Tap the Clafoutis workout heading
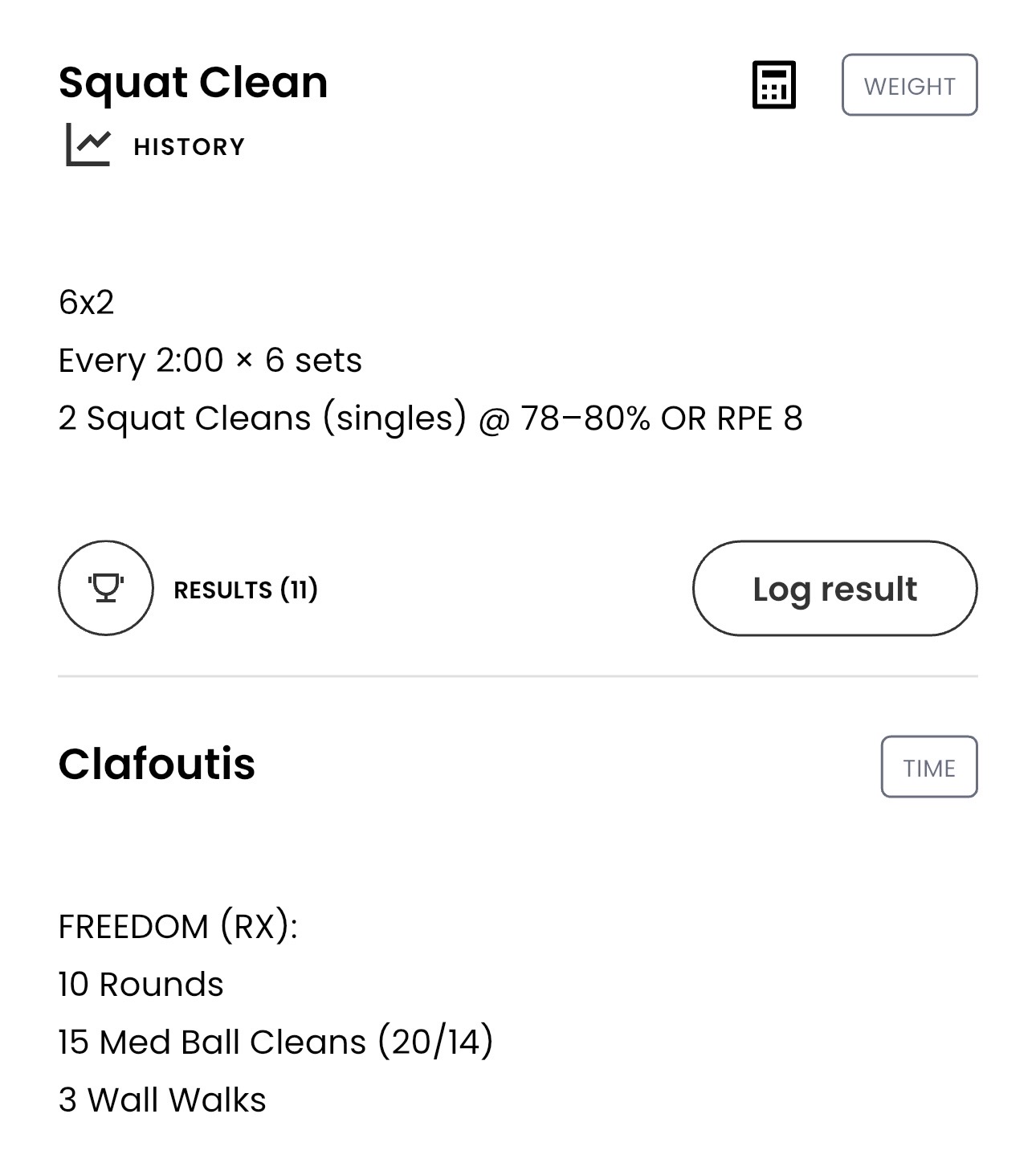Screen dimensions: 1036x1171 click(x=157, y=764)
